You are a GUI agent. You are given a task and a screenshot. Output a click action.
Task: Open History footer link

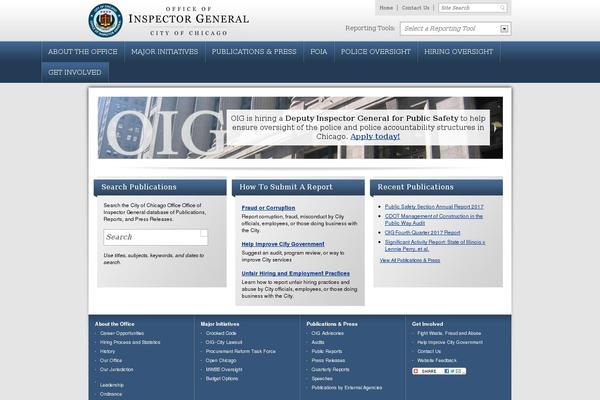click(x=107, y=351)
